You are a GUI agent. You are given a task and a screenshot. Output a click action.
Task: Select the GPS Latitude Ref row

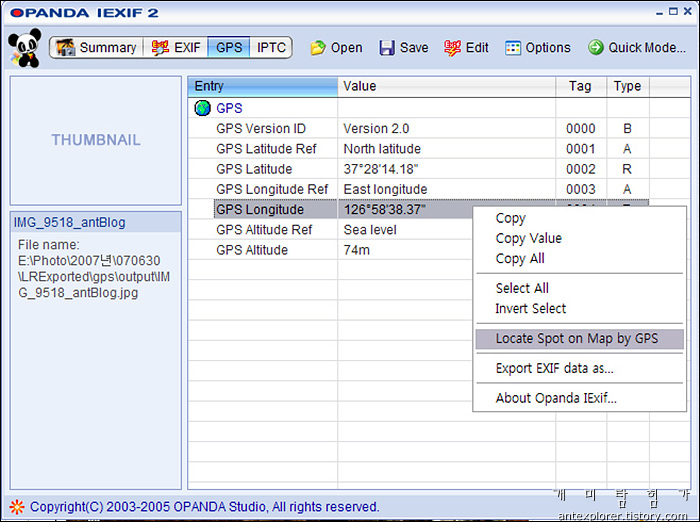pos(266,149)
